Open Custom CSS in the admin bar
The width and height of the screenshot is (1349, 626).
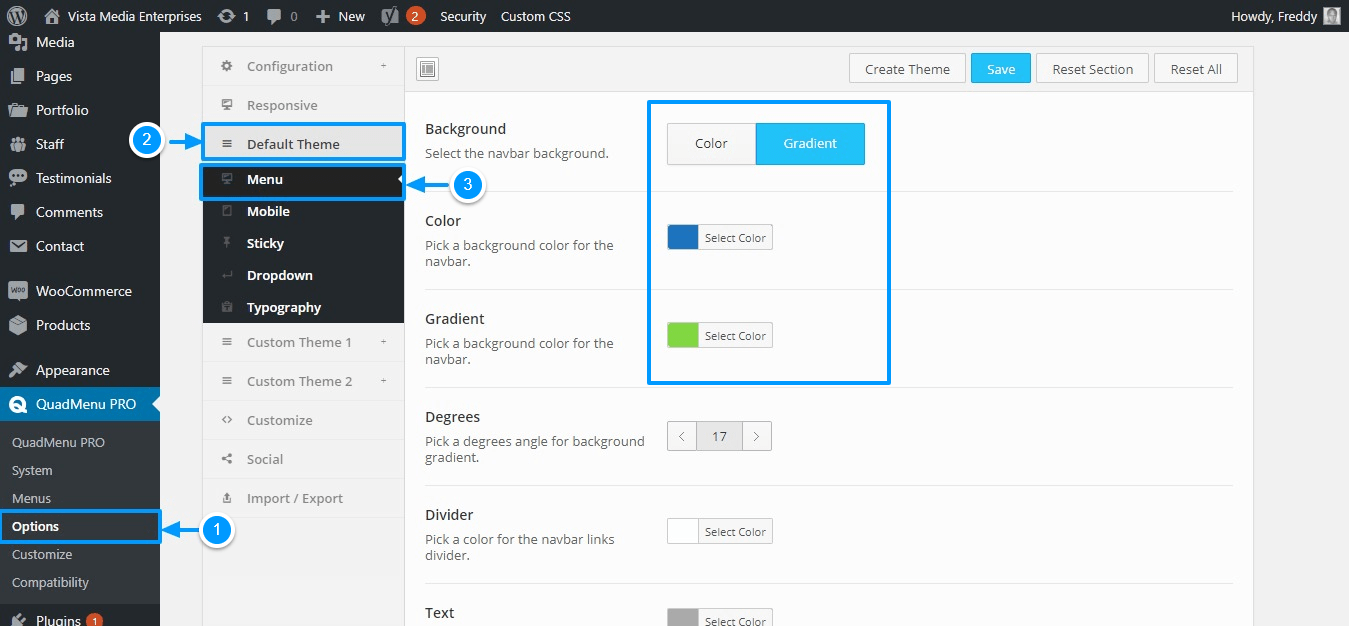coord(536,16)
